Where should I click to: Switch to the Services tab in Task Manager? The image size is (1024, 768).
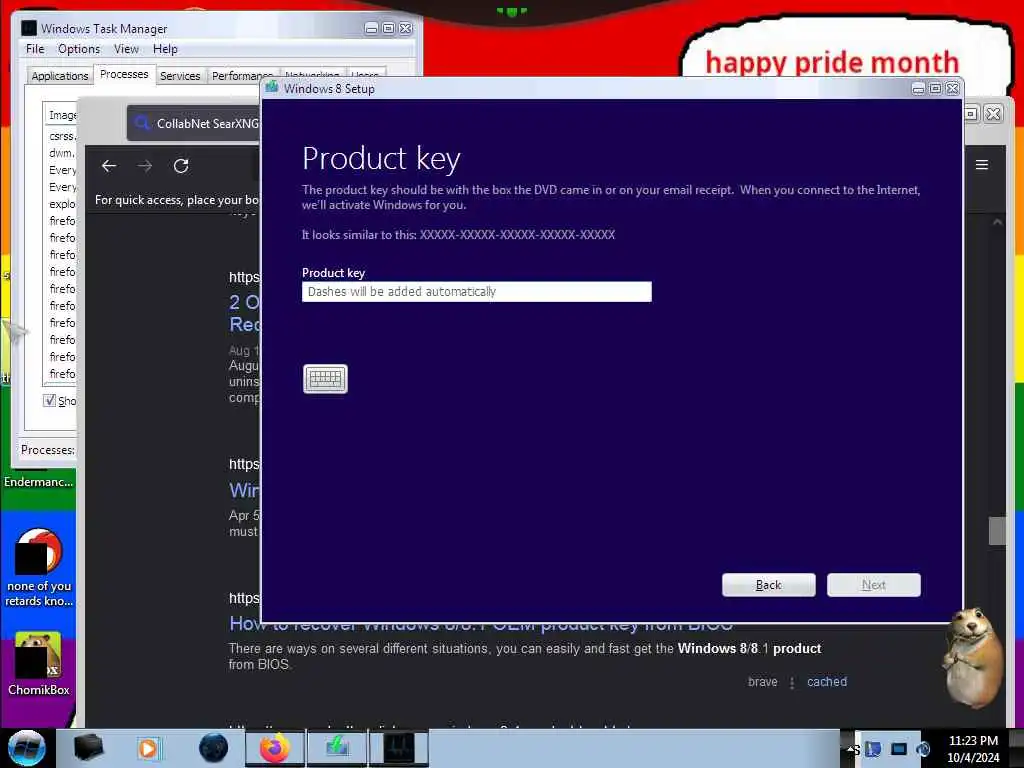(180, 76)
